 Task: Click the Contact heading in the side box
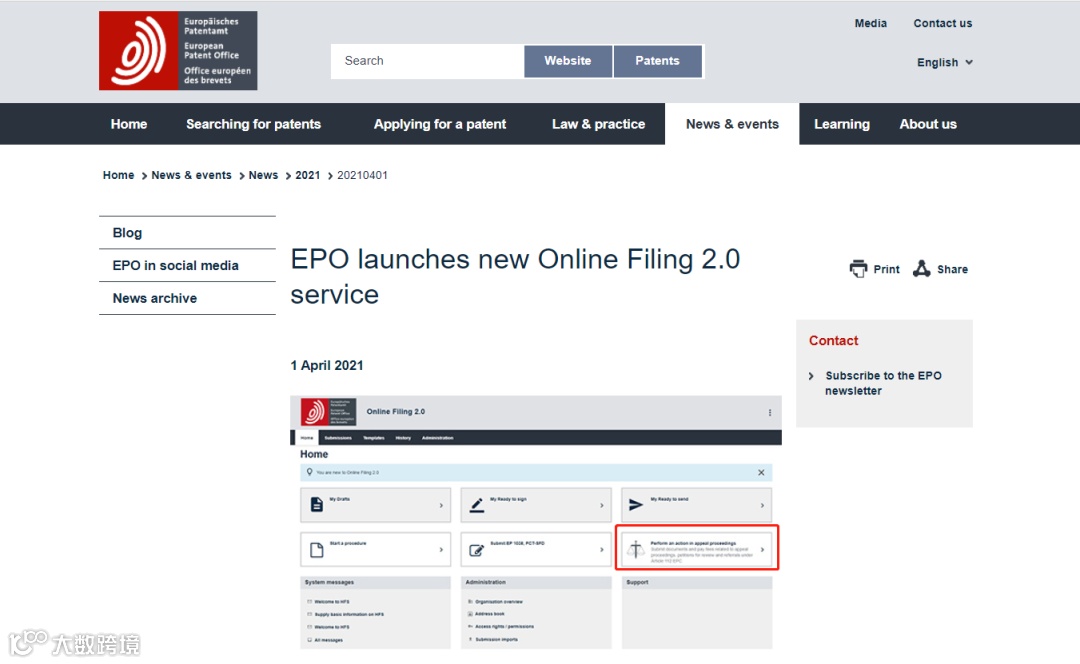833,340
